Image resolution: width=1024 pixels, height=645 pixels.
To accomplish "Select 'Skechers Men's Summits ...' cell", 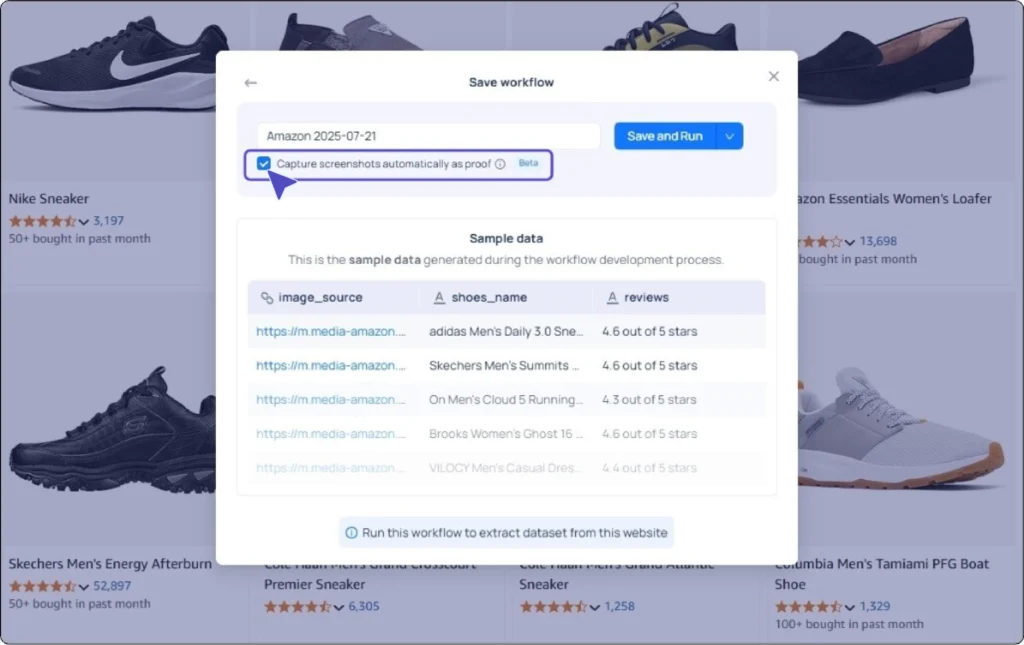I will coord(504,365).
